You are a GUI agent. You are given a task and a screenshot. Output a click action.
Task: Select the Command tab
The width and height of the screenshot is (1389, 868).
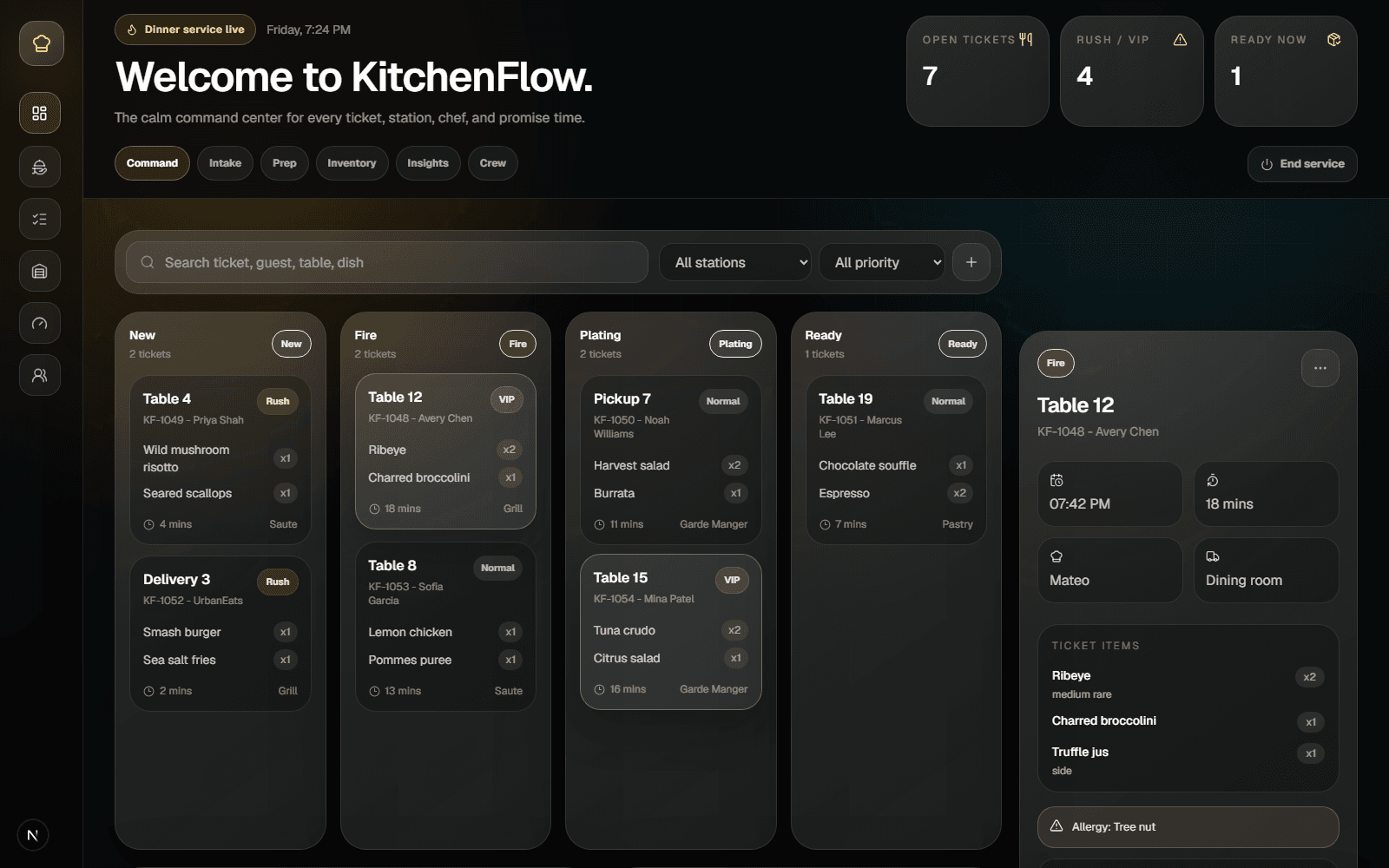(152, 163)
